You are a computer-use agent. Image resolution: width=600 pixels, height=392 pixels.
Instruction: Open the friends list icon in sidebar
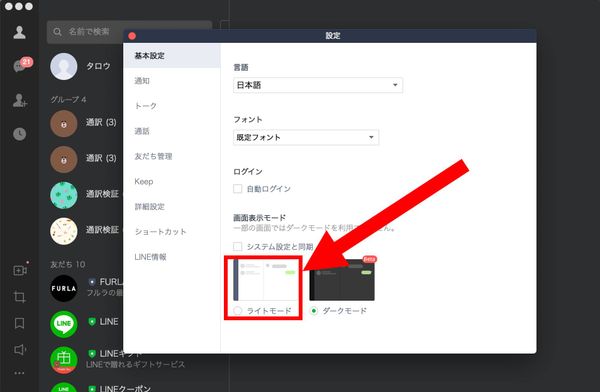pyautogui.click(x=20, y=32)
